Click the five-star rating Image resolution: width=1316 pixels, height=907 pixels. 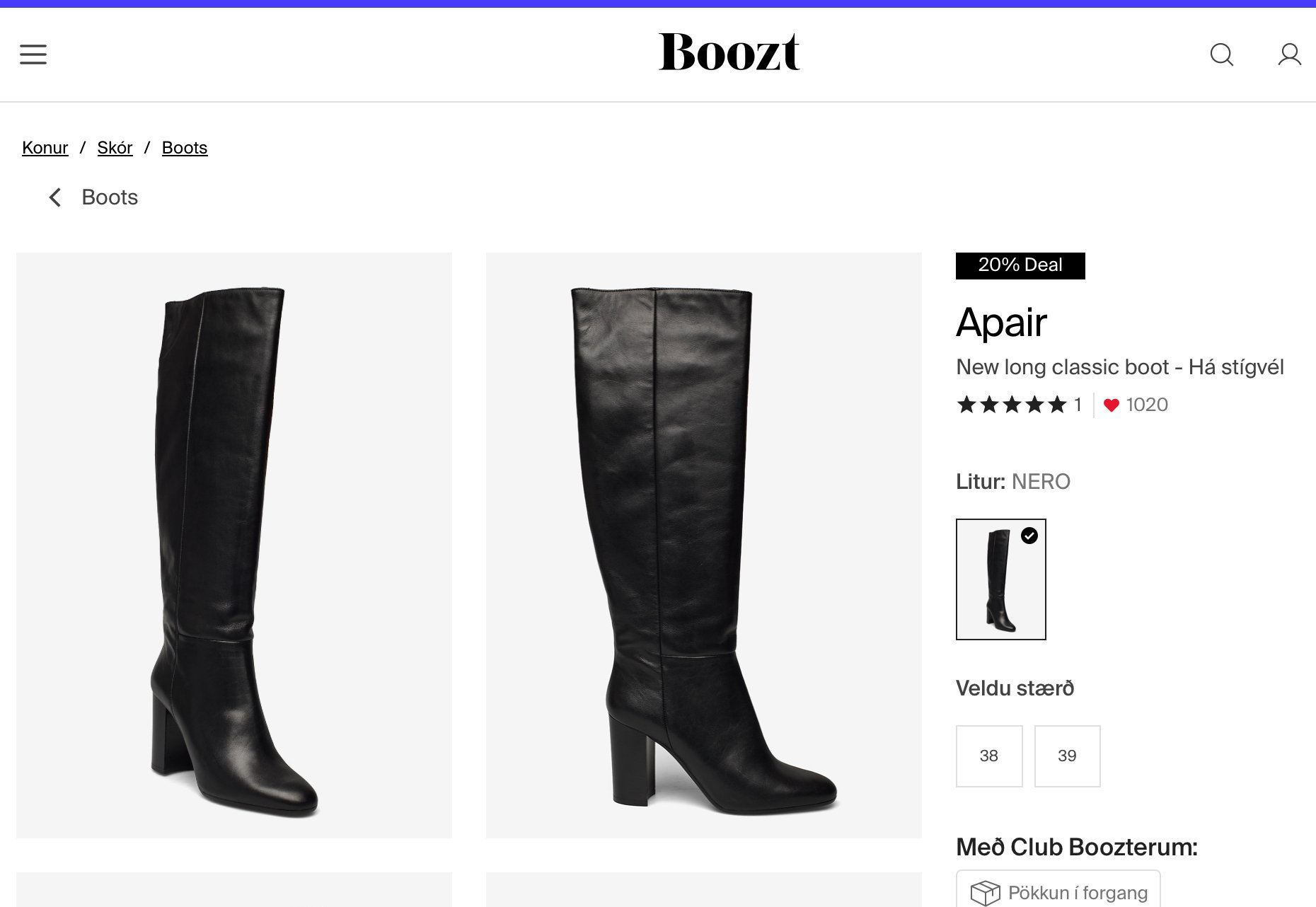(1011, 405)
